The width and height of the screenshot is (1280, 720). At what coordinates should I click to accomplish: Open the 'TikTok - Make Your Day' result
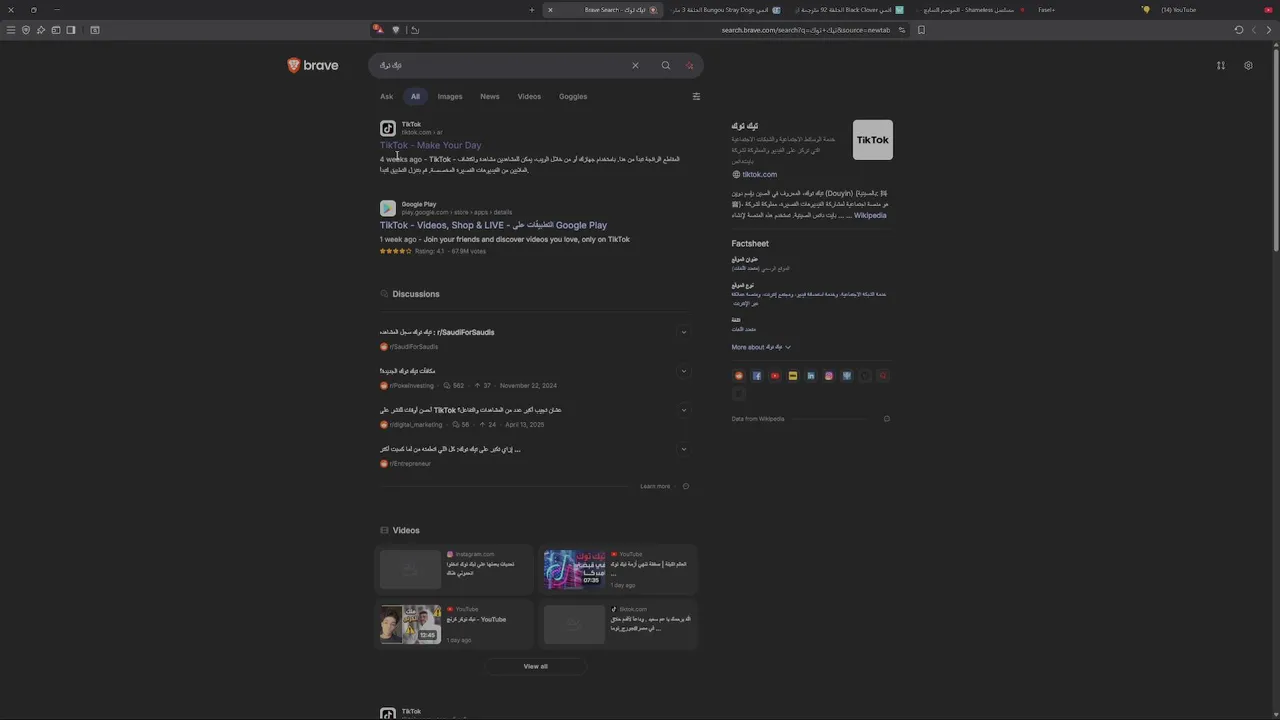point(430,145)
